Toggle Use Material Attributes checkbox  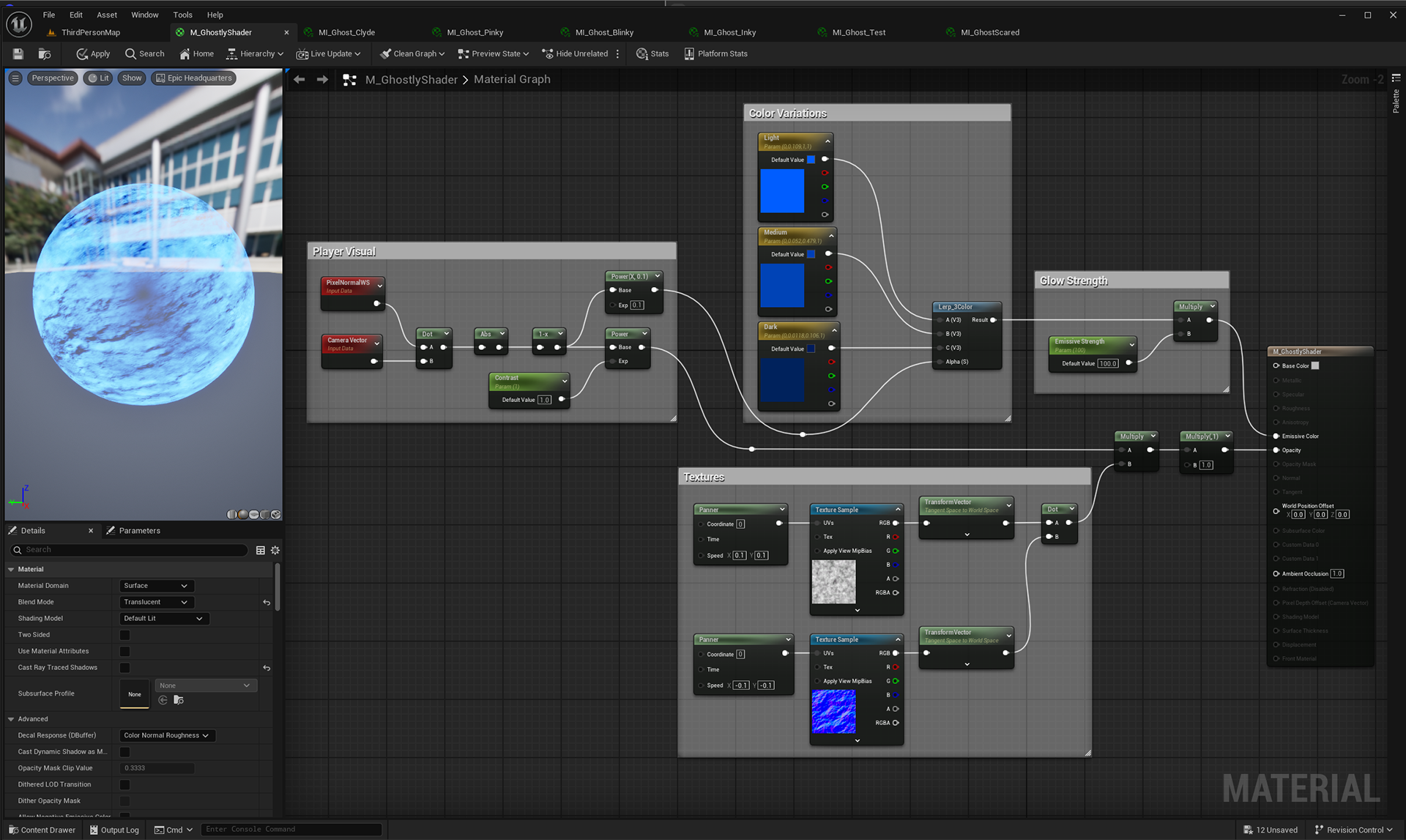pyautogui.click(x=124, y=651)
